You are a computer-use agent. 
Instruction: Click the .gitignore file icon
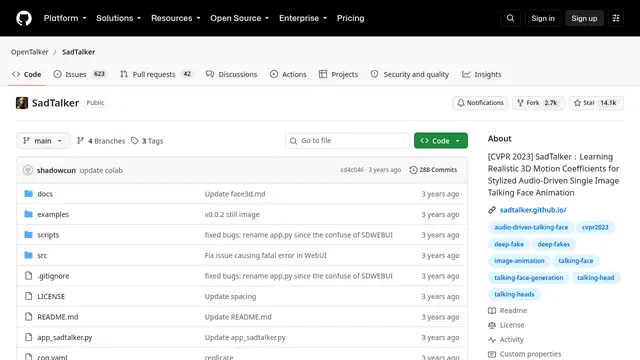[28, 276]
